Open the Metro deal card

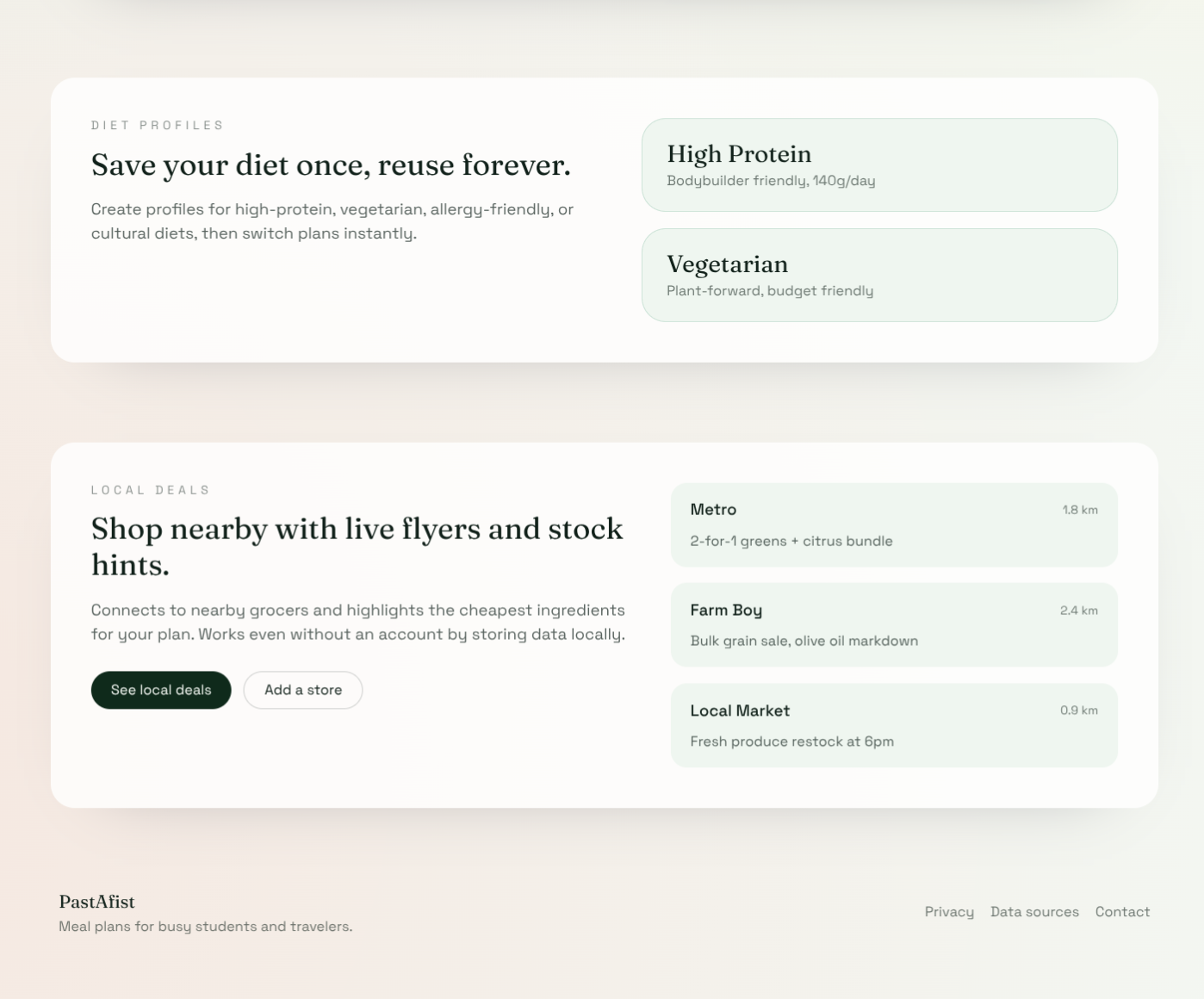tap(894, 525)
